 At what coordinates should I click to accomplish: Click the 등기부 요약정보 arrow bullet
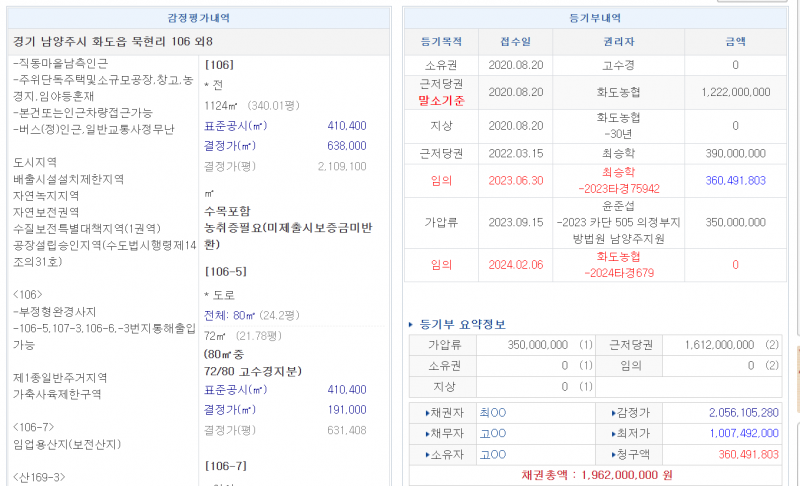point(413,325)
